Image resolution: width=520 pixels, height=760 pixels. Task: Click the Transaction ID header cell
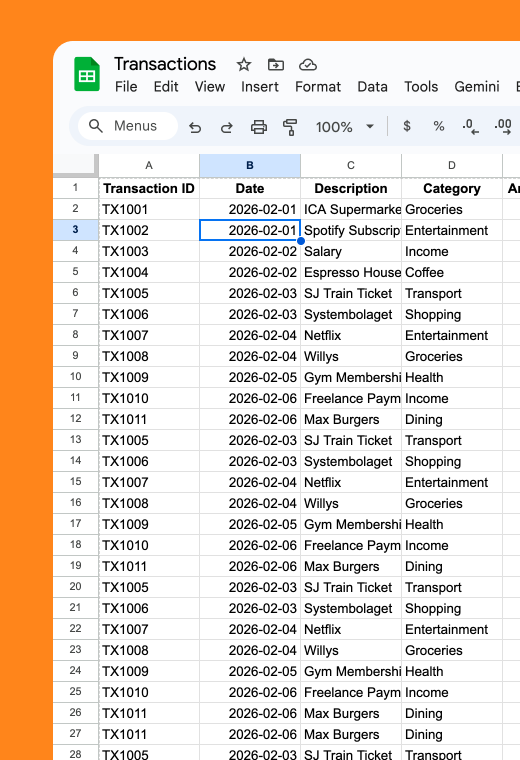(149, 188)
